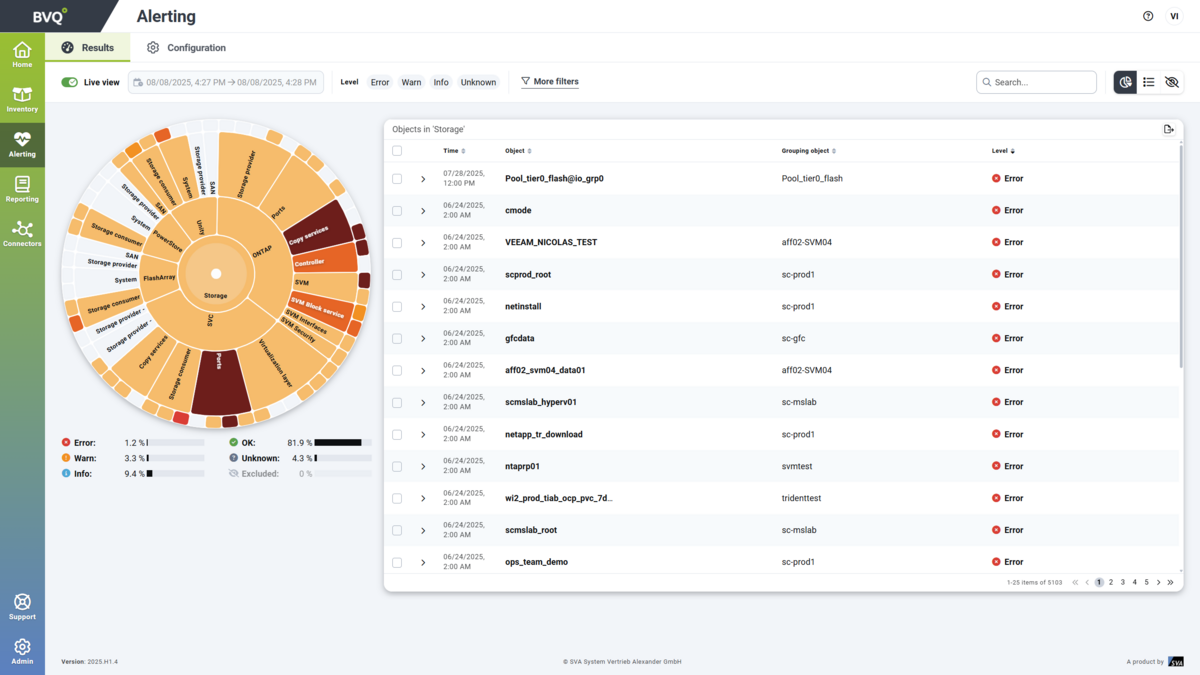Filter by Error level
The image size is (1200, 675).
click(380, 82)
